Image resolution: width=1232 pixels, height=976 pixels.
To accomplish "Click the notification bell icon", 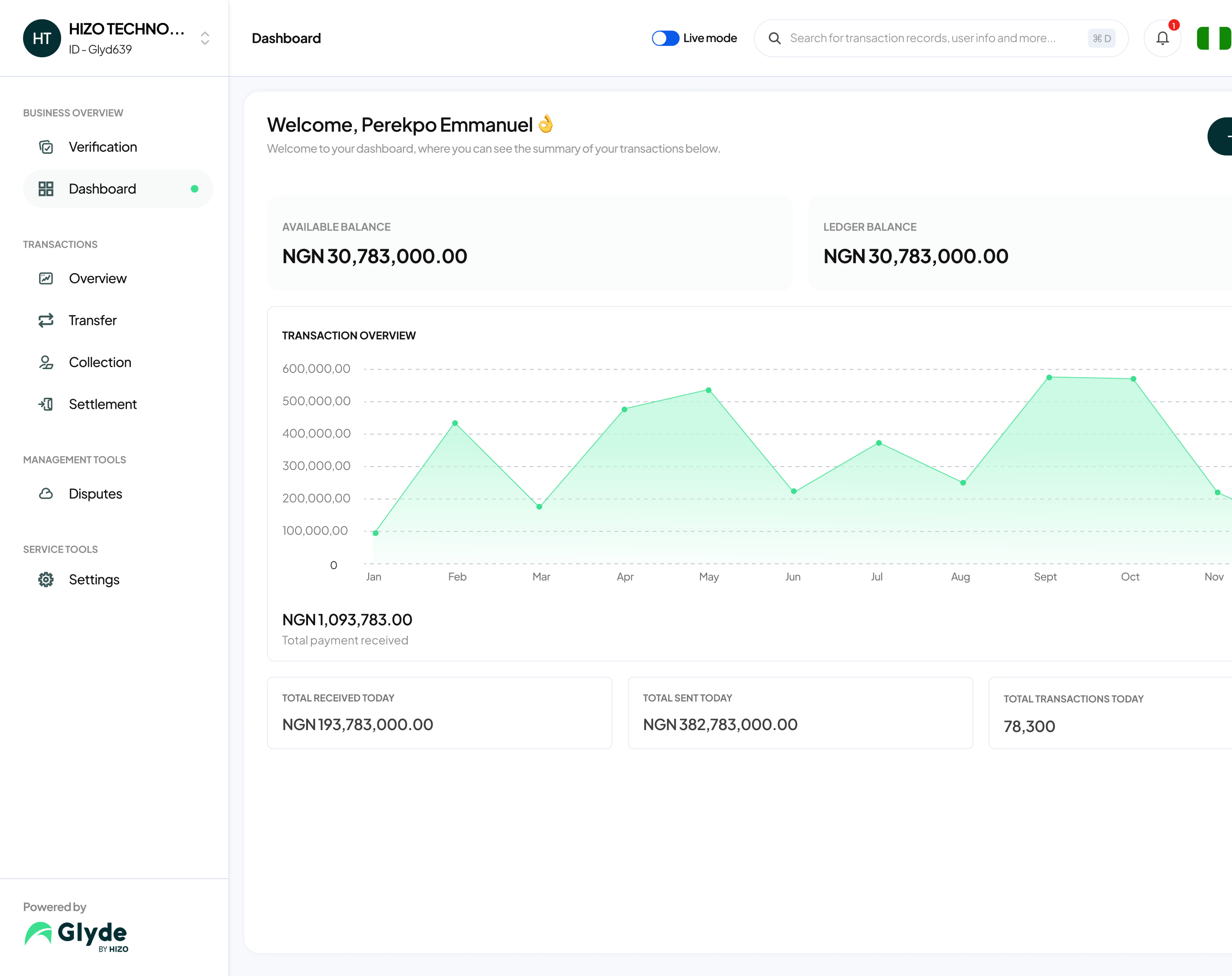I will 1163,38.
